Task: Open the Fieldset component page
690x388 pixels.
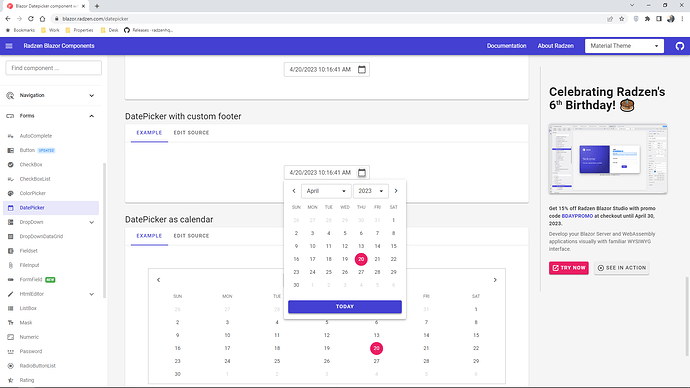Action: point(29,251)
